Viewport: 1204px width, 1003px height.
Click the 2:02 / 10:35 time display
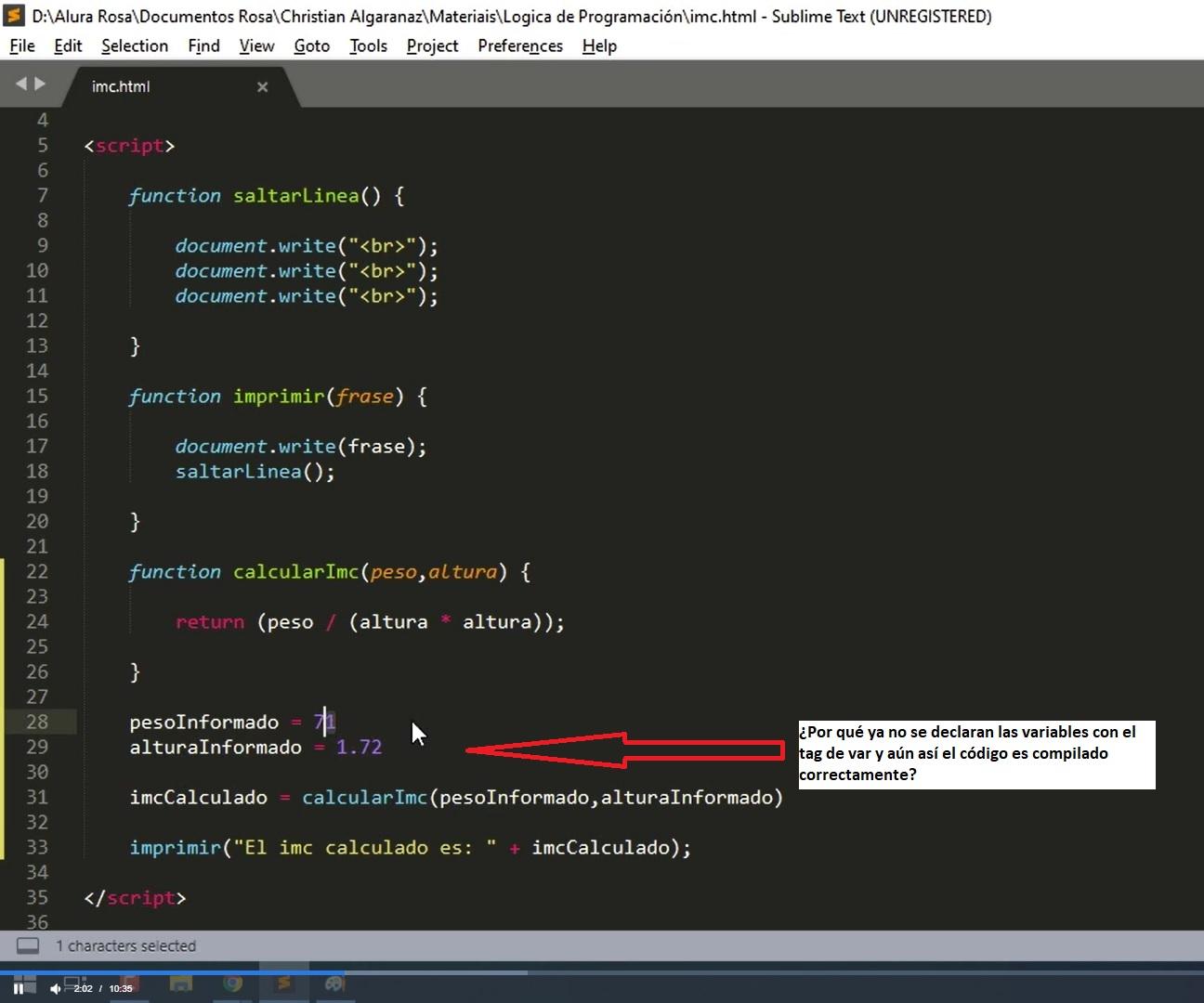(103, 988)
